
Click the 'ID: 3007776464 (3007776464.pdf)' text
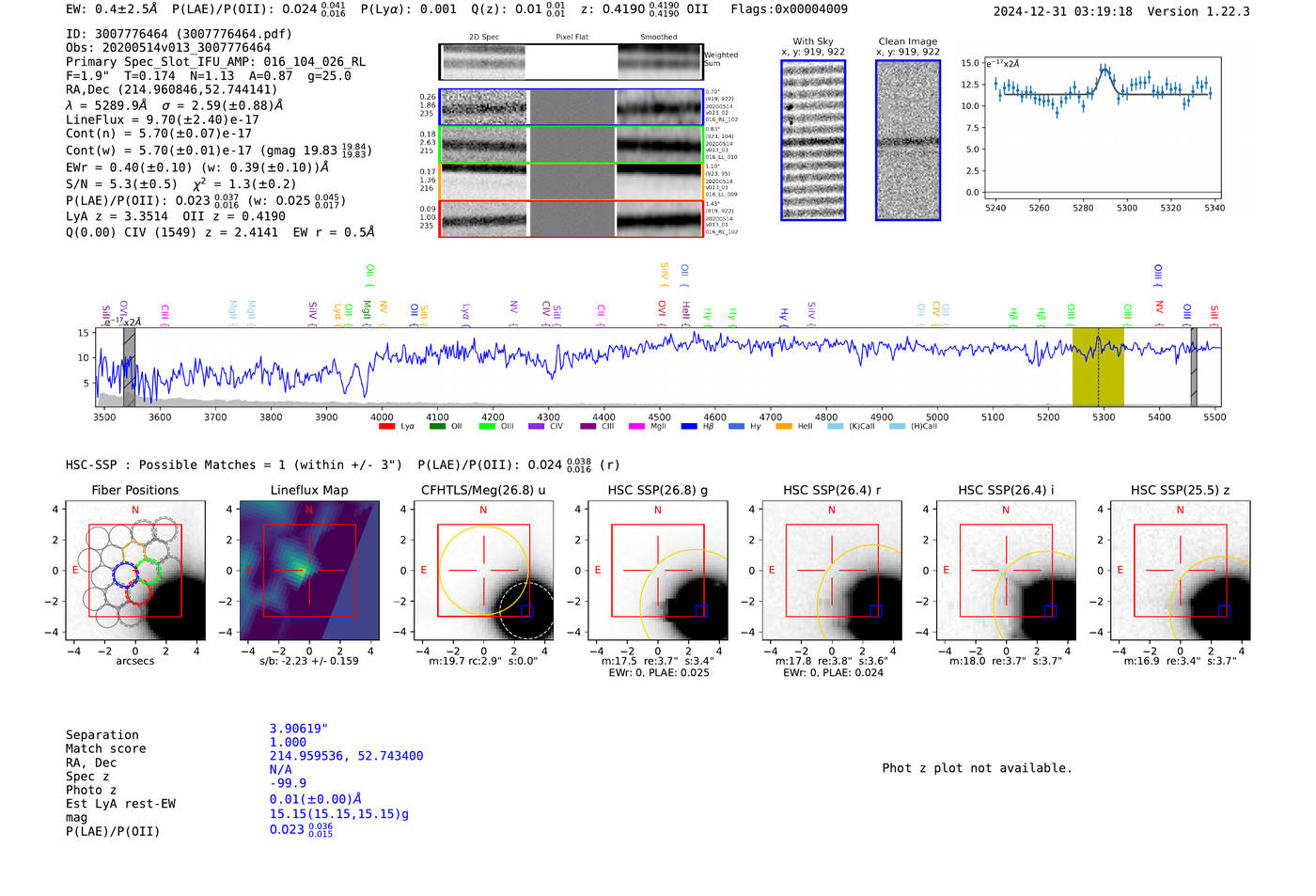click(x=179, y=34)
